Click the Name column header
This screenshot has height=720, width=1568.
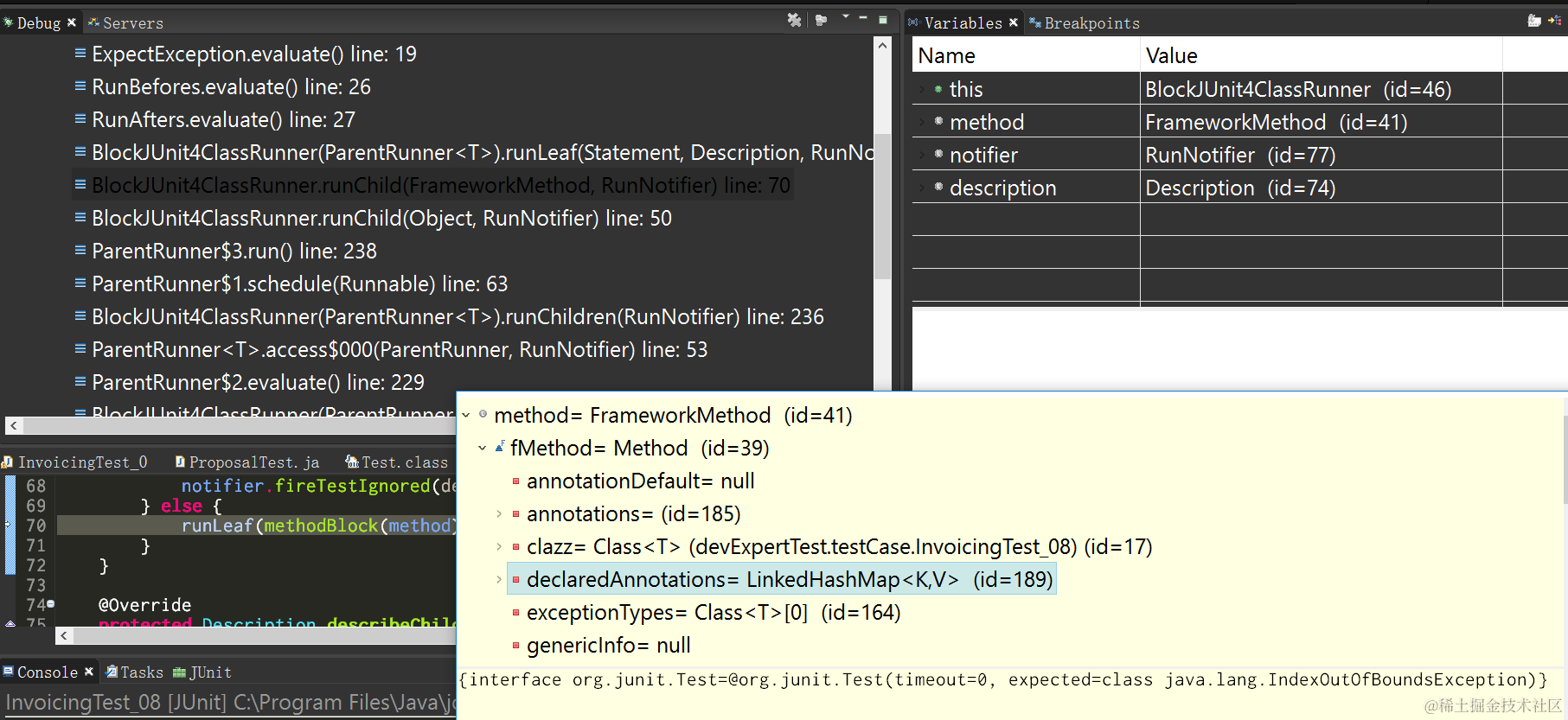1027,56
